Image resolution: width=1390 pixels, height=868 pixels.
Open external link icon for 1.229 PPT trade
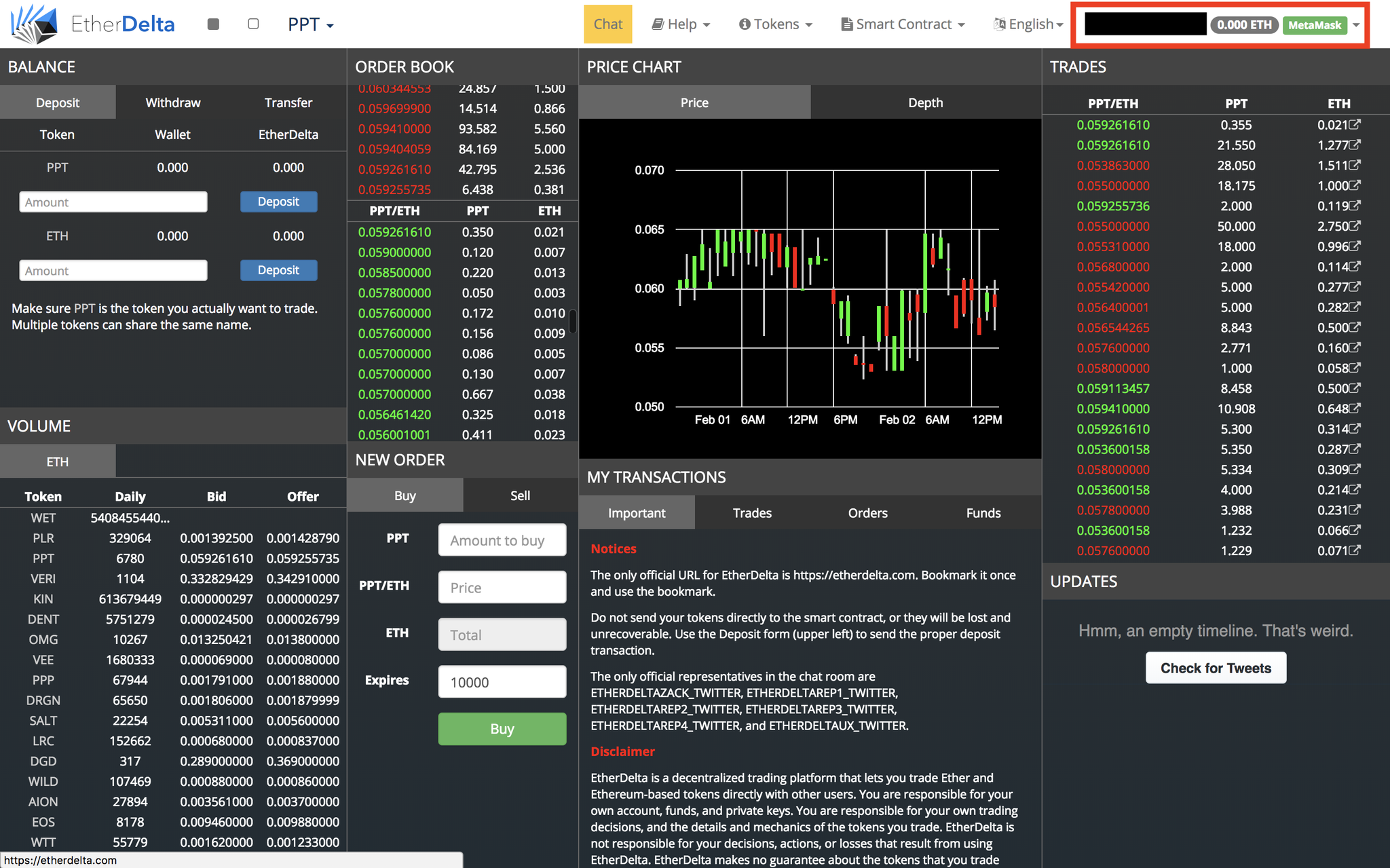point(1355,550)
